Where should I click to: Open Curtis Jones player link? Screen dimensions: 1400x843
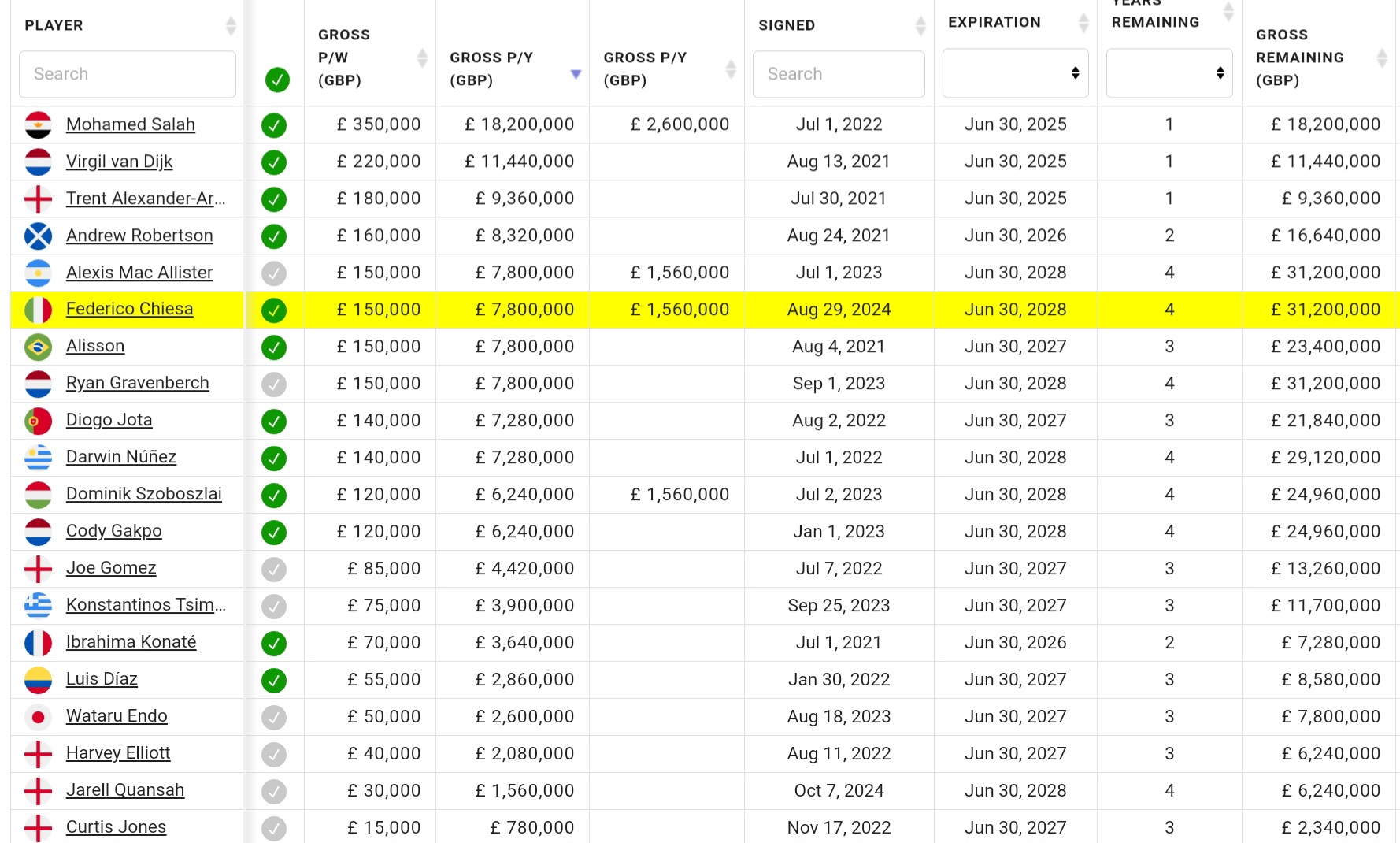click(x=116, y=827)
